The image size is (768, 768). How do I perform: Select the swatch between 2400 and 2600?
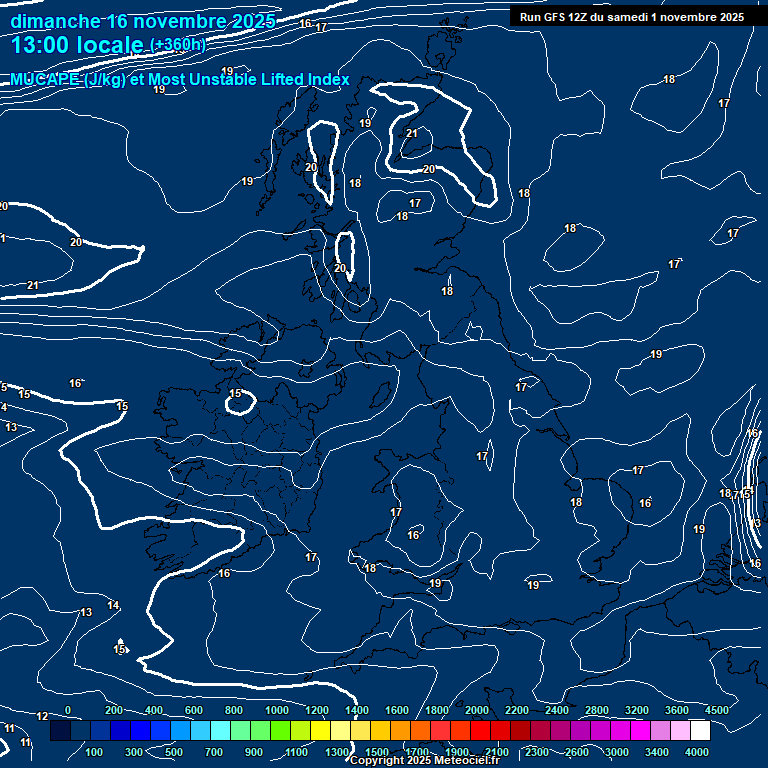point(561,730)
